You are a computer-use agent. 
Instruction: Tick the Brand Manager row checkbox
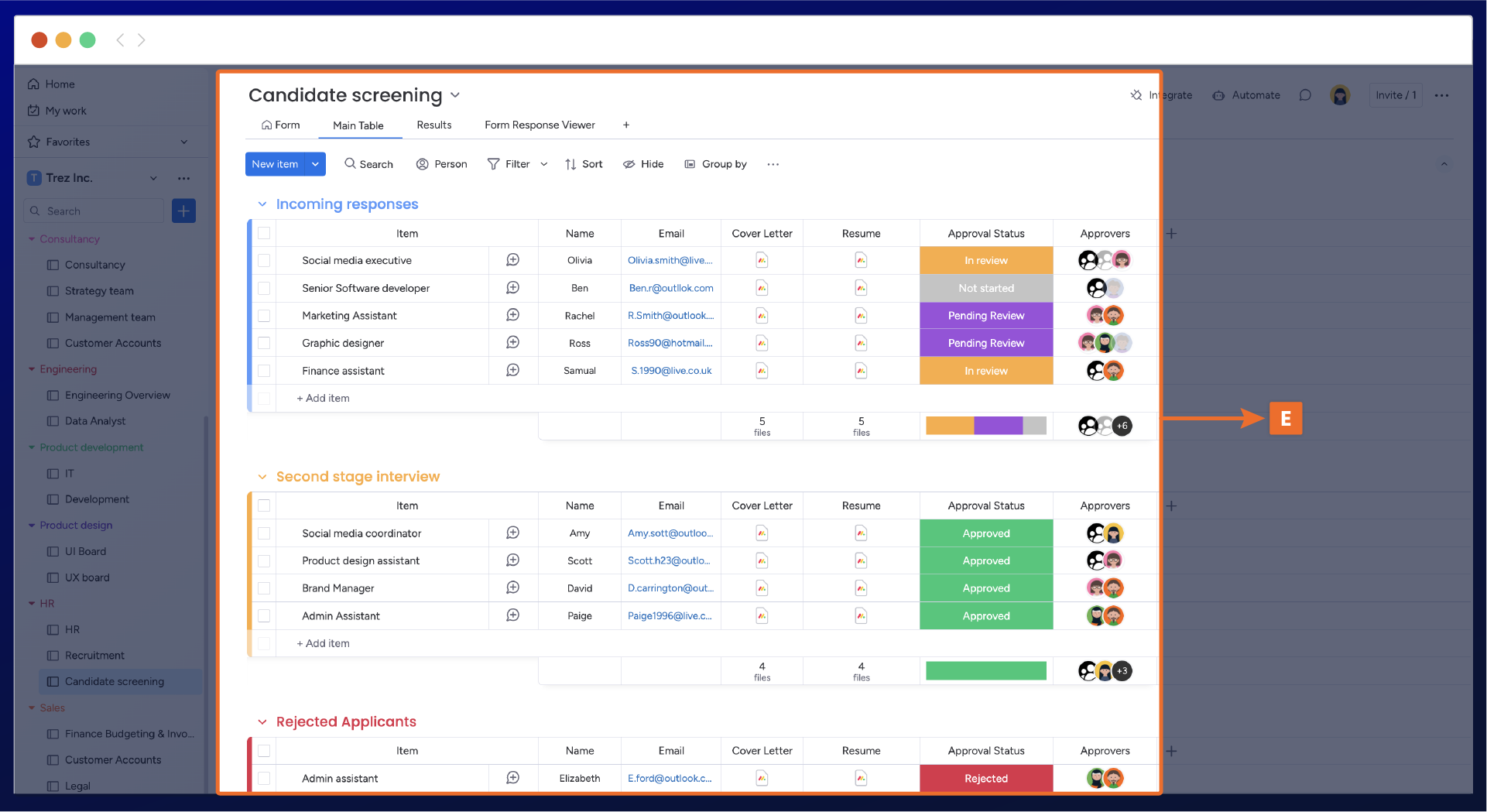click(x=264, y=588)
